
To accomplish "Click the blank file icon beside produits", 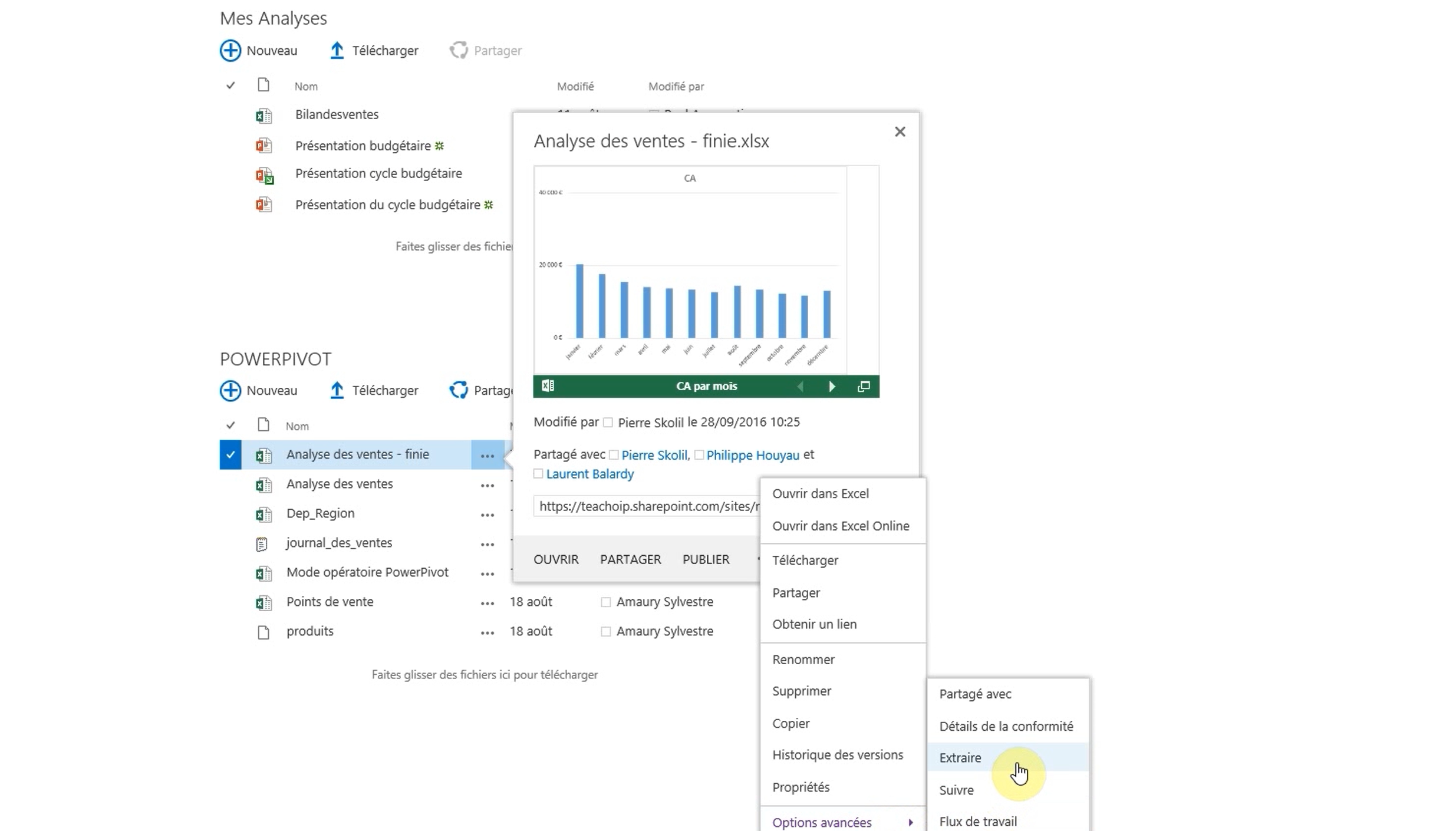I will (263, 632).
